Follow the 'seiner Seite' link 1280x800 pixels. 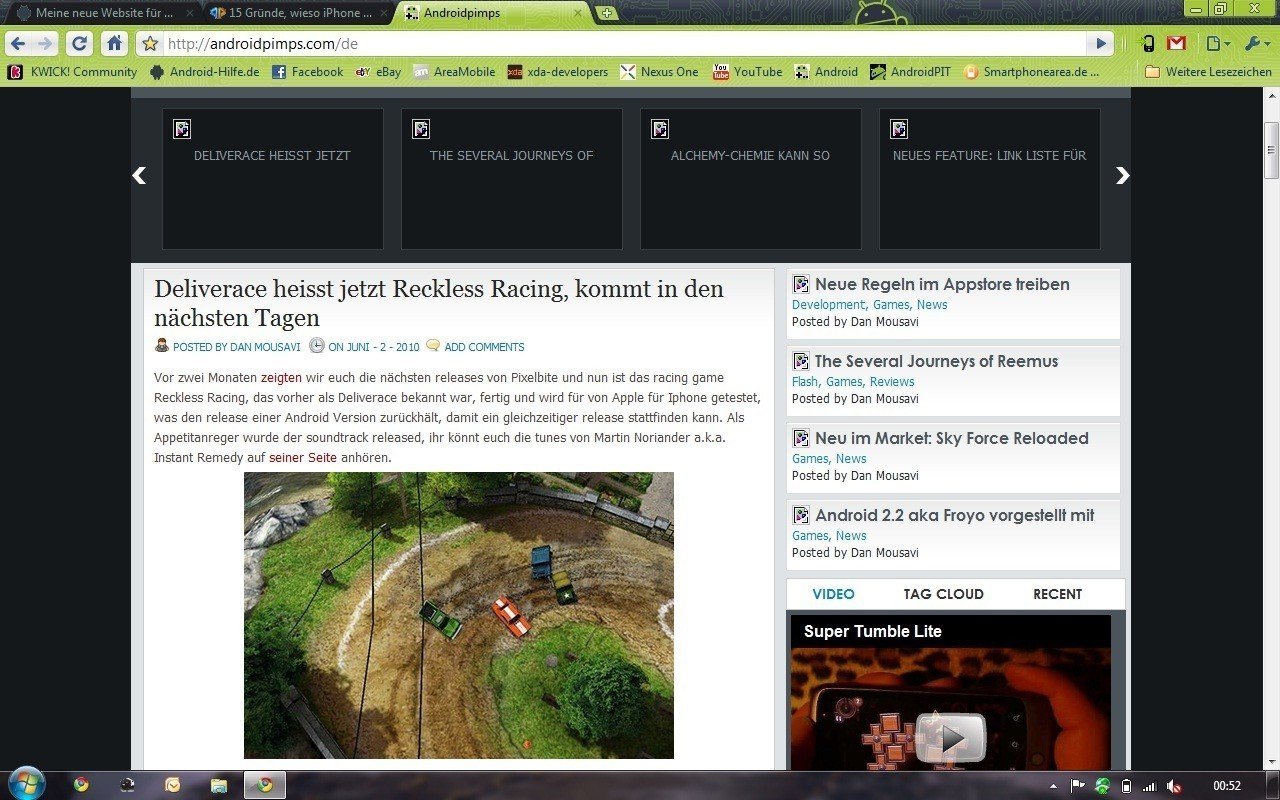(303, 458)
